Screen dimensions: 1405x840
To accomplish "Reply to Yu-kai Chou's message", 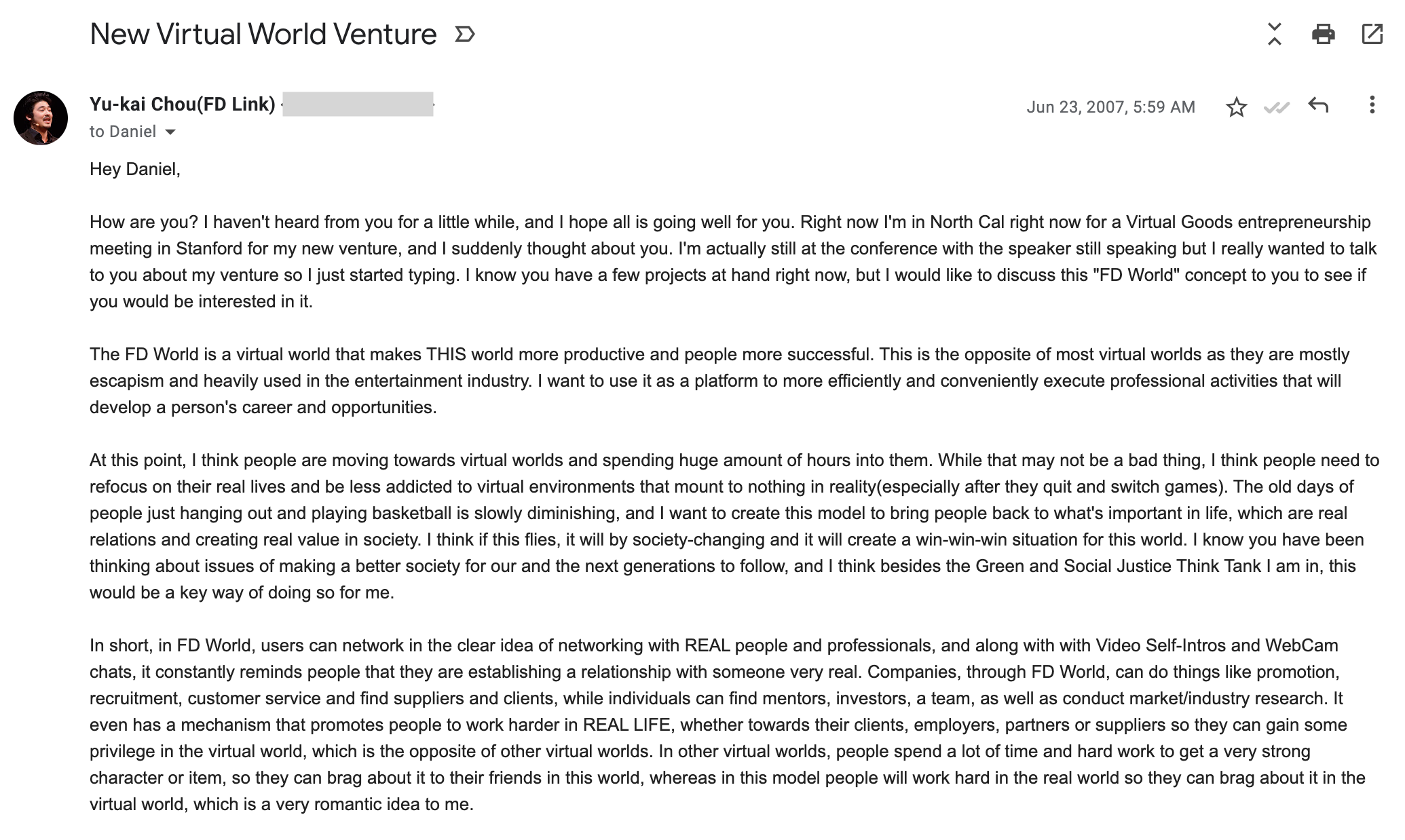I will click(1317, 106).
